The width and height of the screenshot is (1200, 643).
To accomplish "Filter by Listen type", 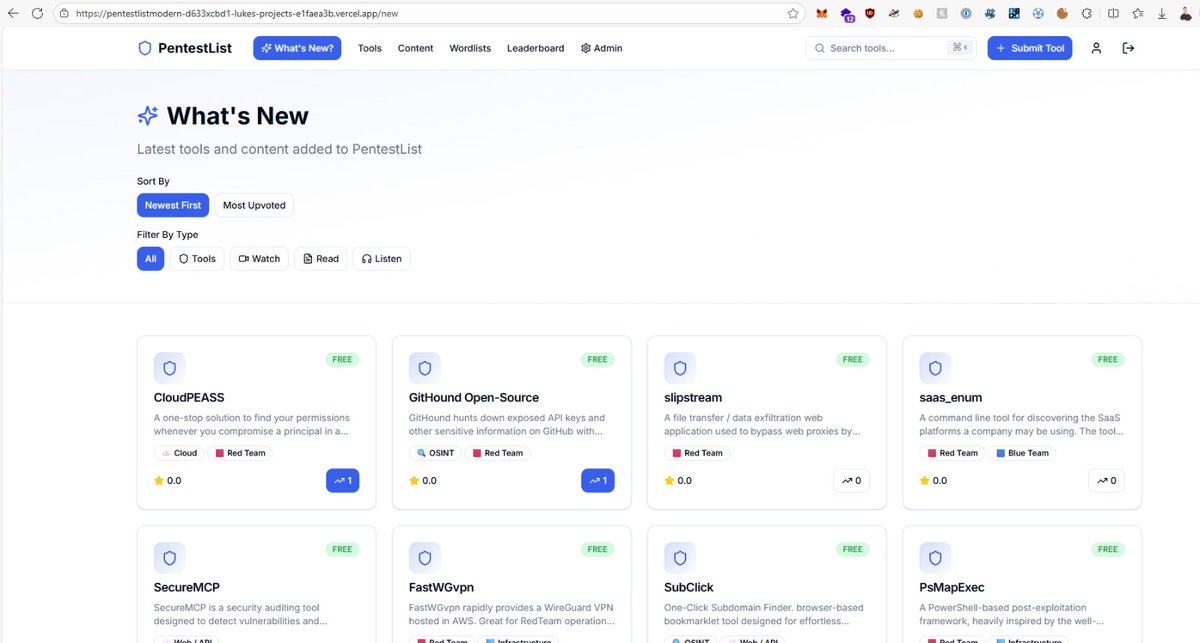I will coord(381,258).
